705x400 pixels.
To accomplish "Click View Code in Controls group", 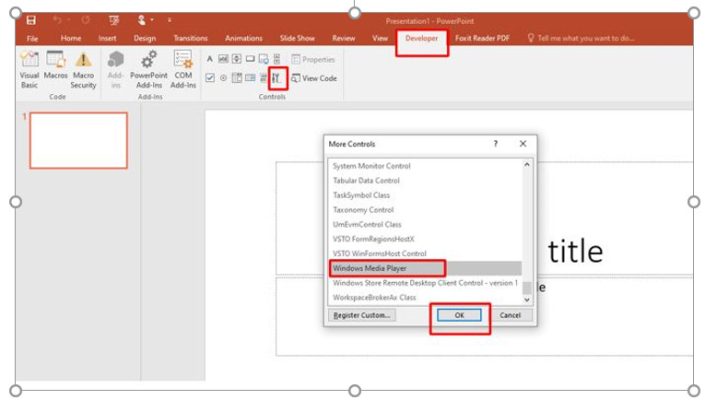I will point(314,78).
